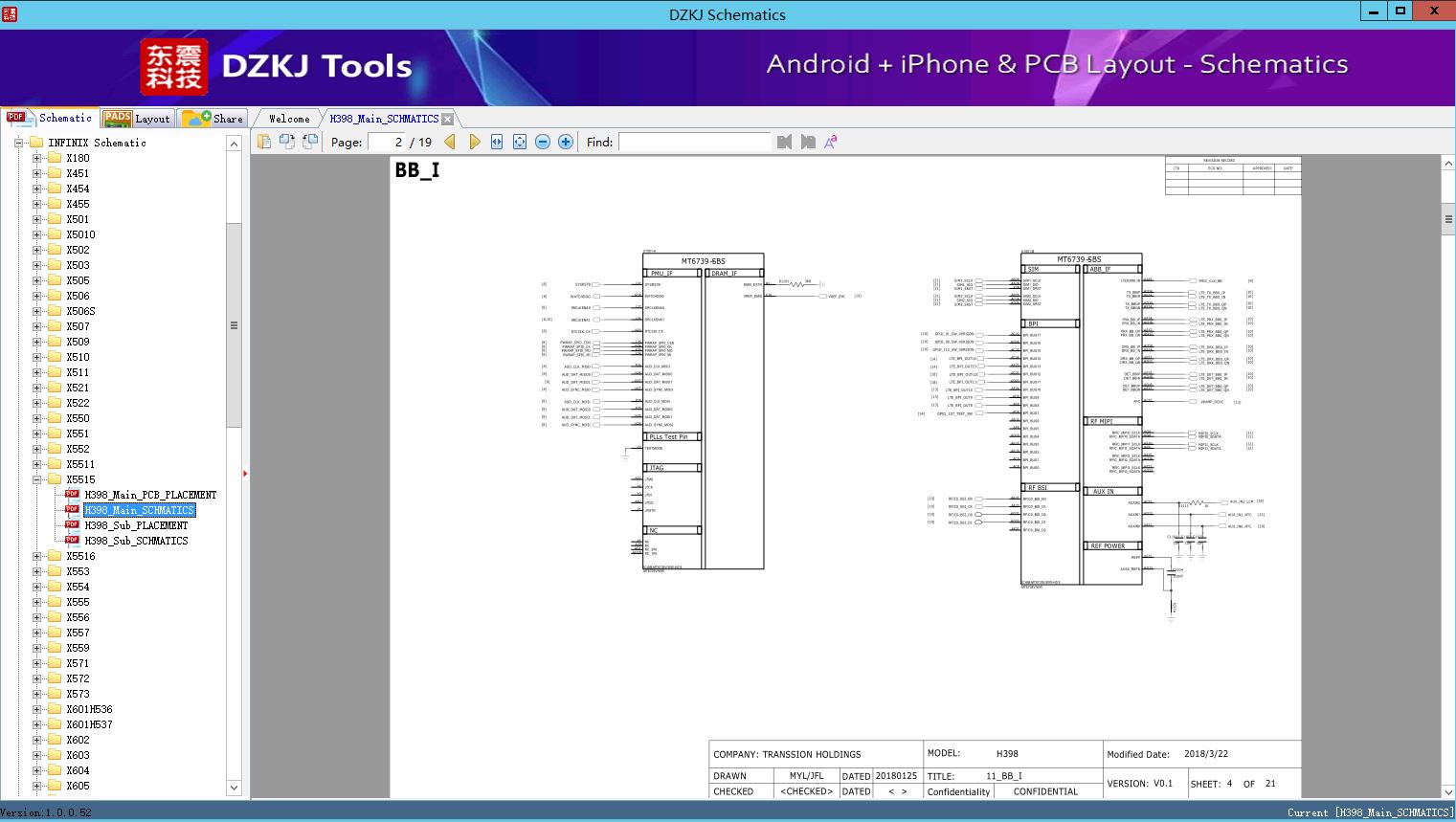Screen dimensions: 1456x822
Task: Click the fit page icon
Action: [x=520, y=142]
